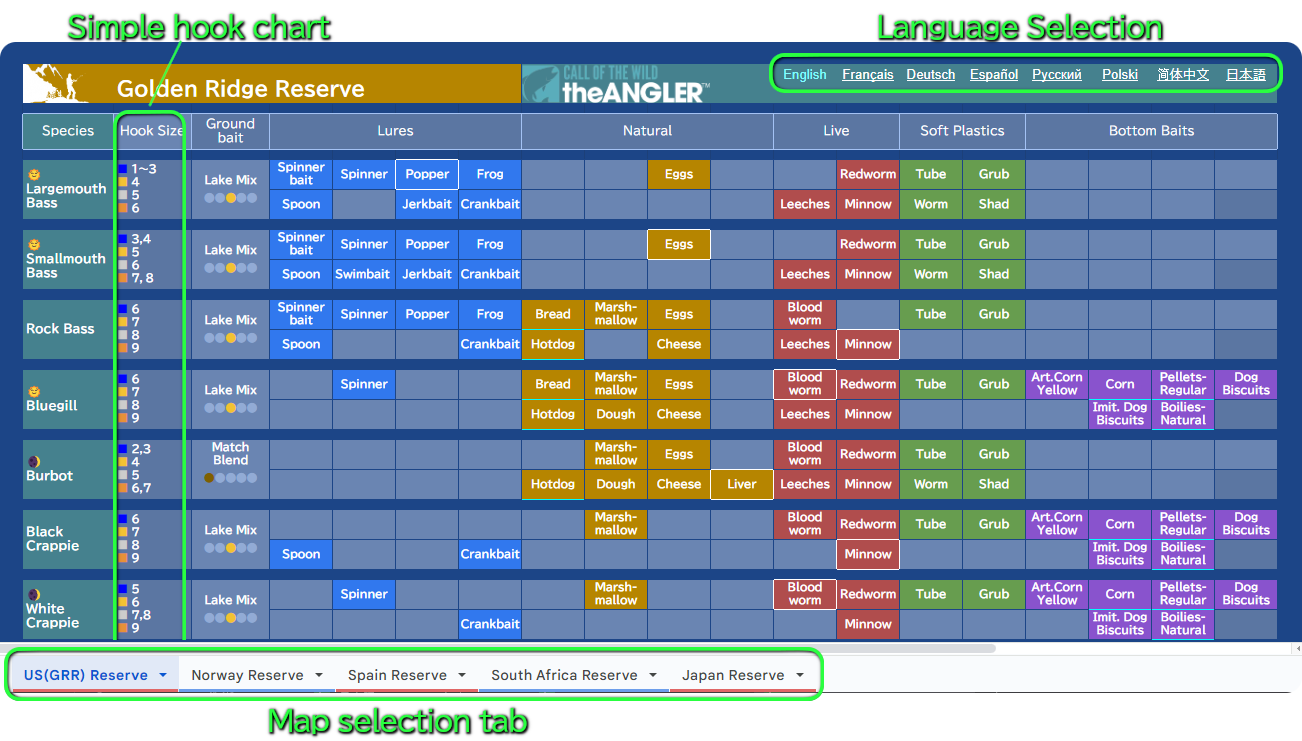Choose the 日本語 language link
This screenshot has width=1302, height=741.
pyautogui.click(x=1246, y=75)
